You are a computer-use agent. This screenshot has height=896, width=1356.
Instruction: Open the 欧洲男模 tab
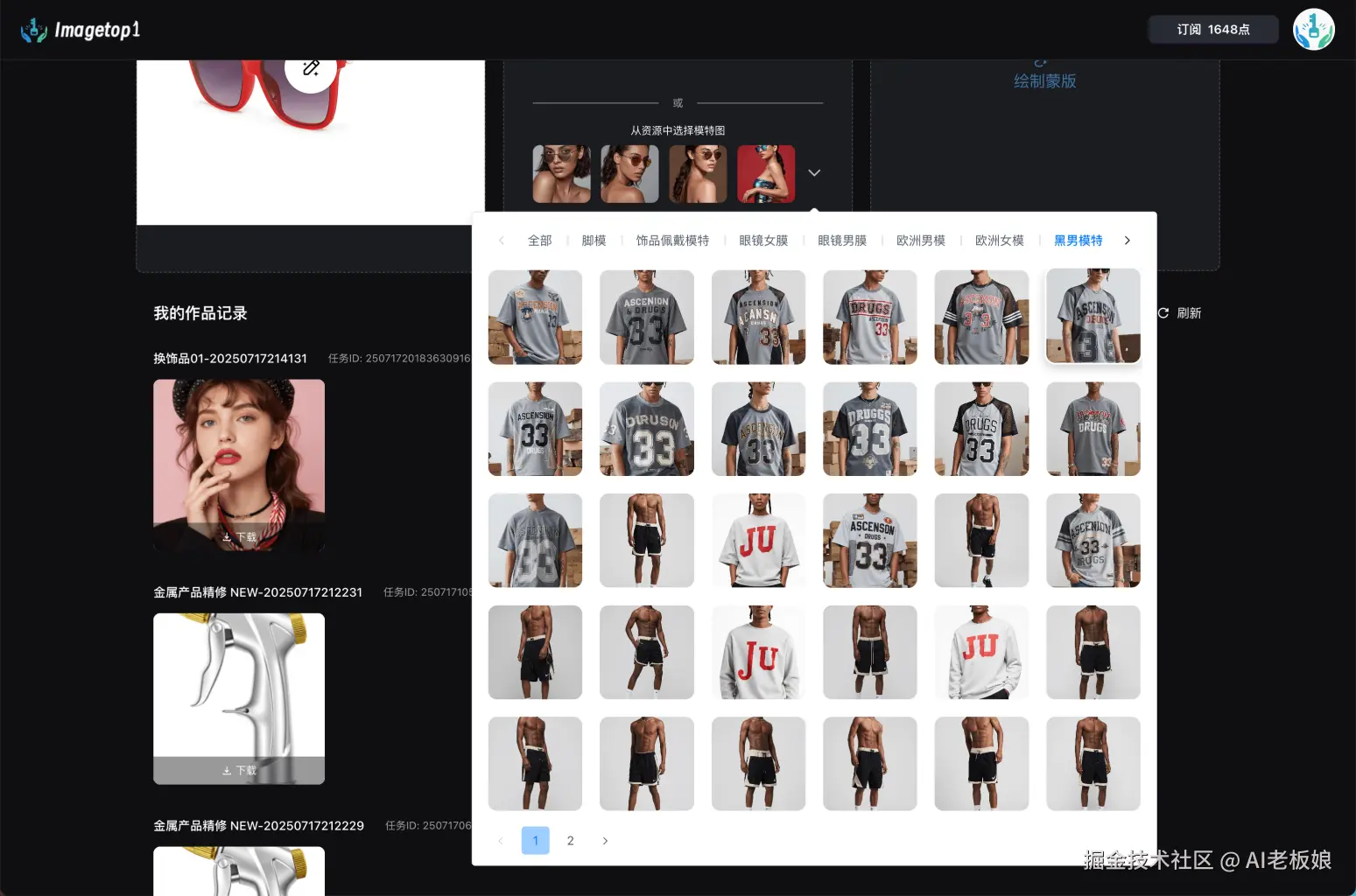click(x=921, y=241)
